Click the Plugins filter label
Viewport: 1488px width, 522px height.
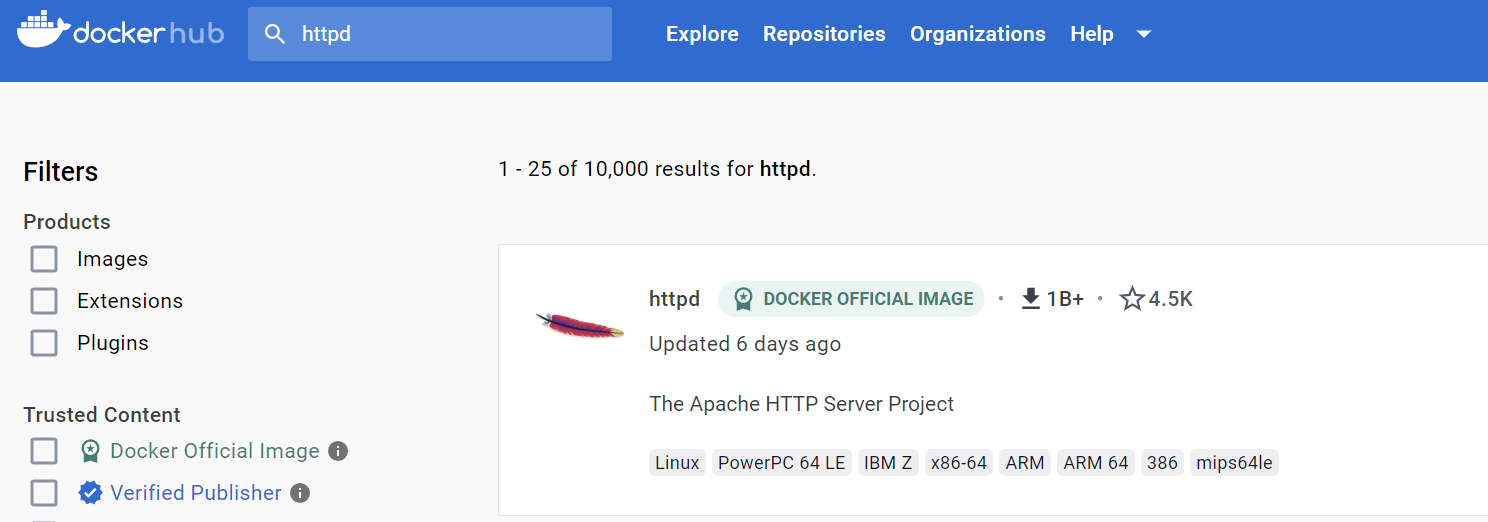pos(113,343)
